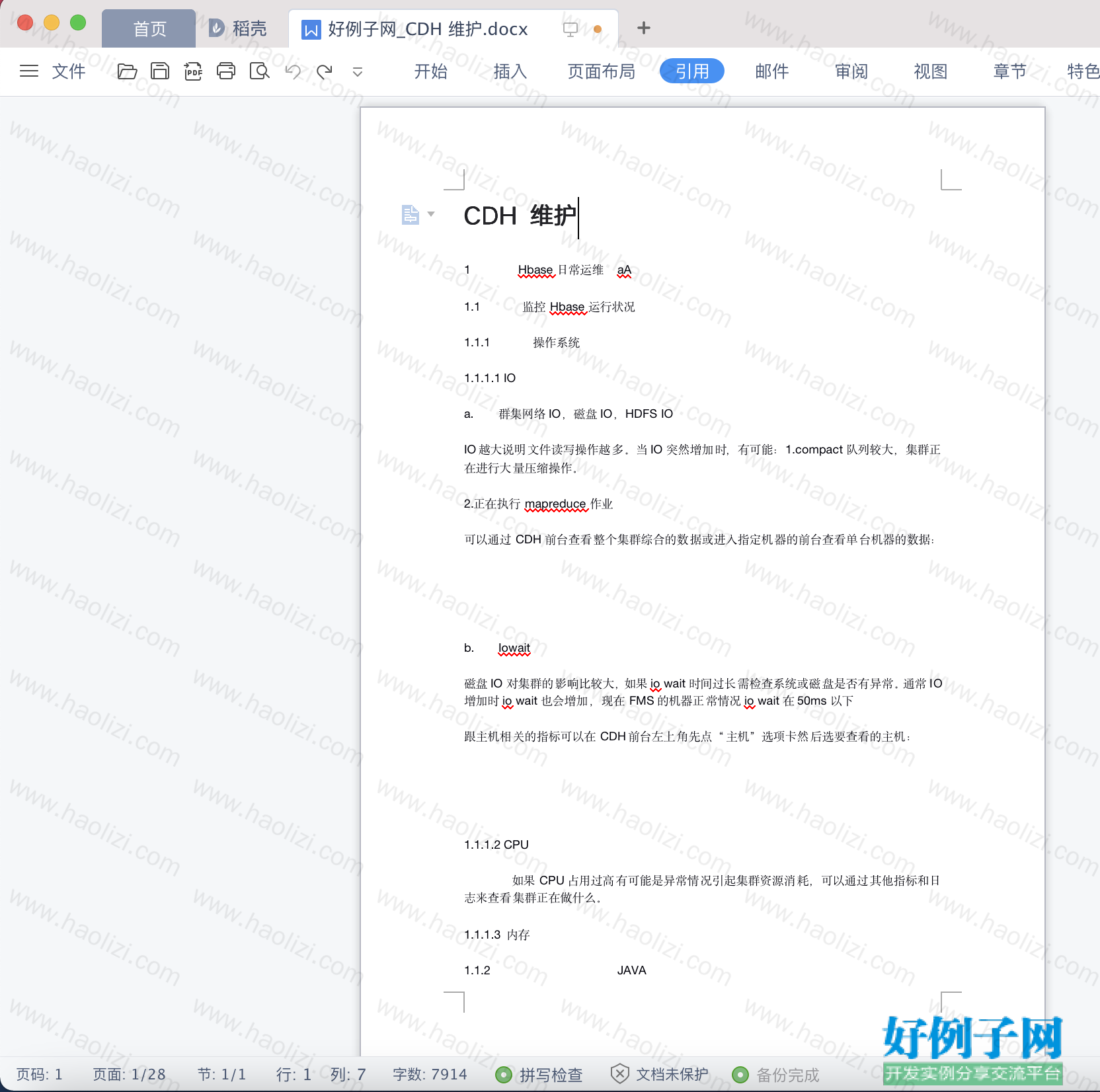1100x1092 pixels.
Task: Go to the 首页 tab
Action: (x=149, y=28)
